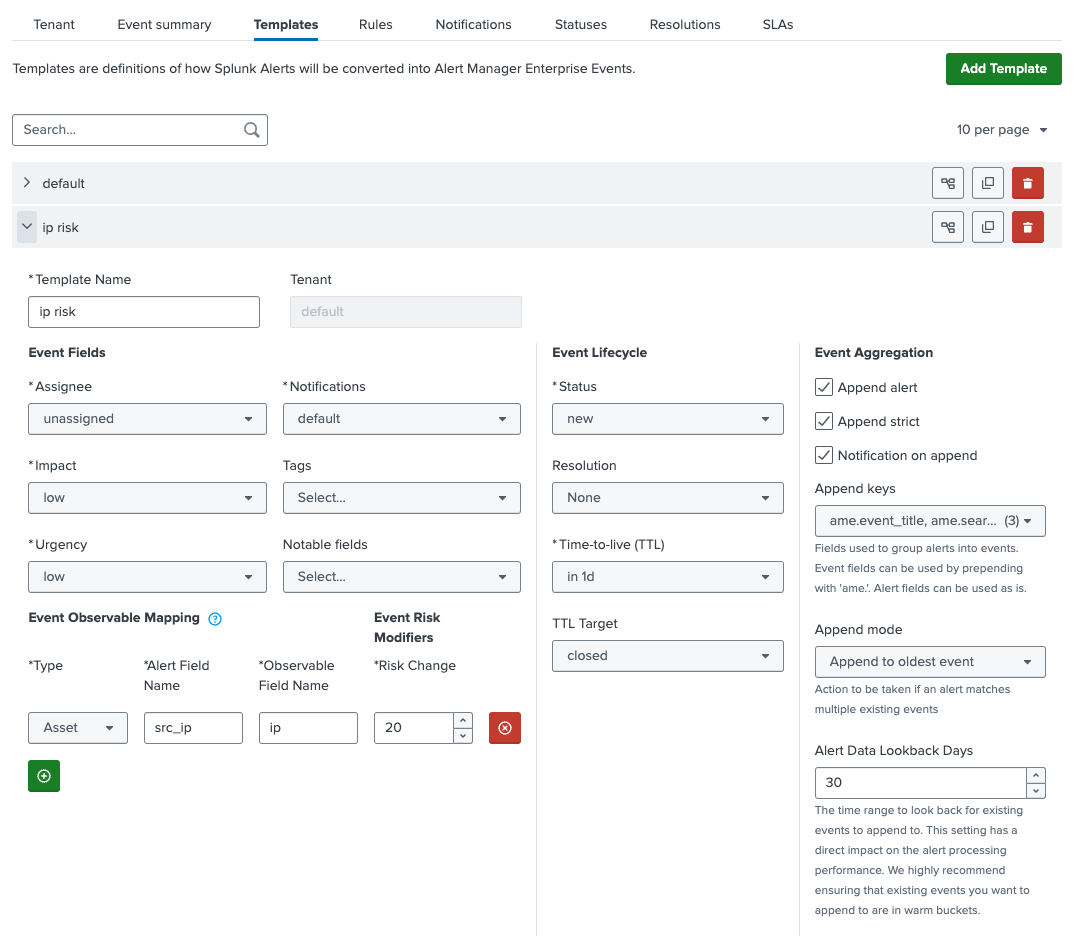1078x943 pixels.
Task: Collapse the ip risk template section
Action: click(x=26, y=227)
